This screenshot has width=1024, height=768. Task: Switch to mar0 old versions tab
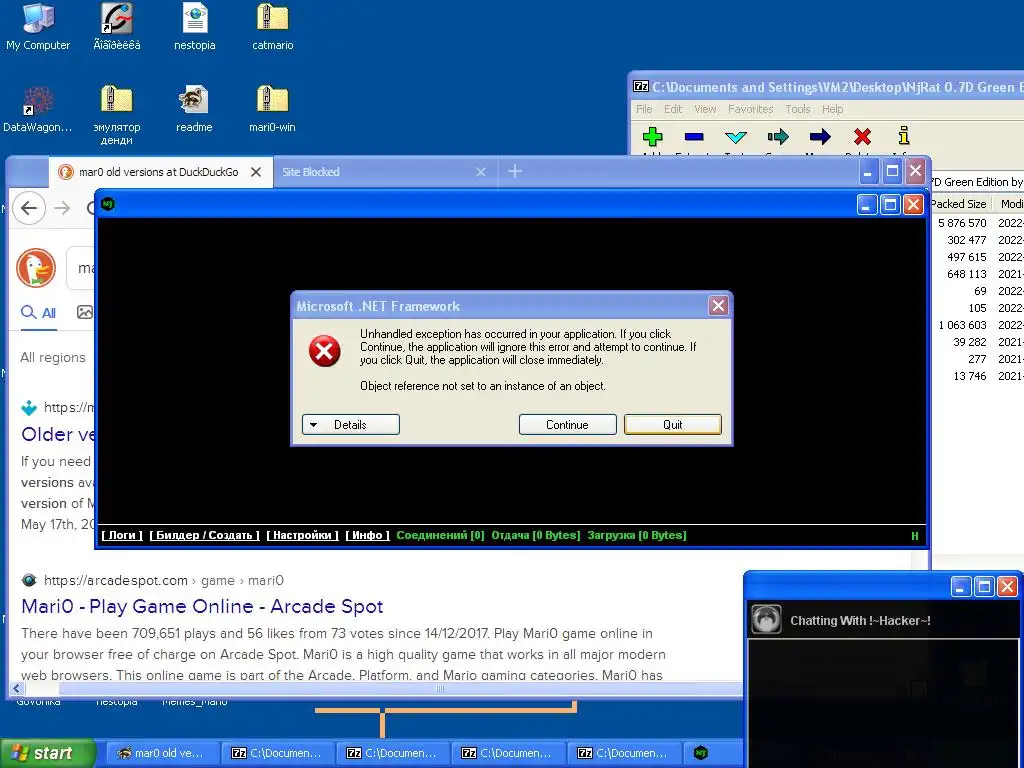coord(161,172)
